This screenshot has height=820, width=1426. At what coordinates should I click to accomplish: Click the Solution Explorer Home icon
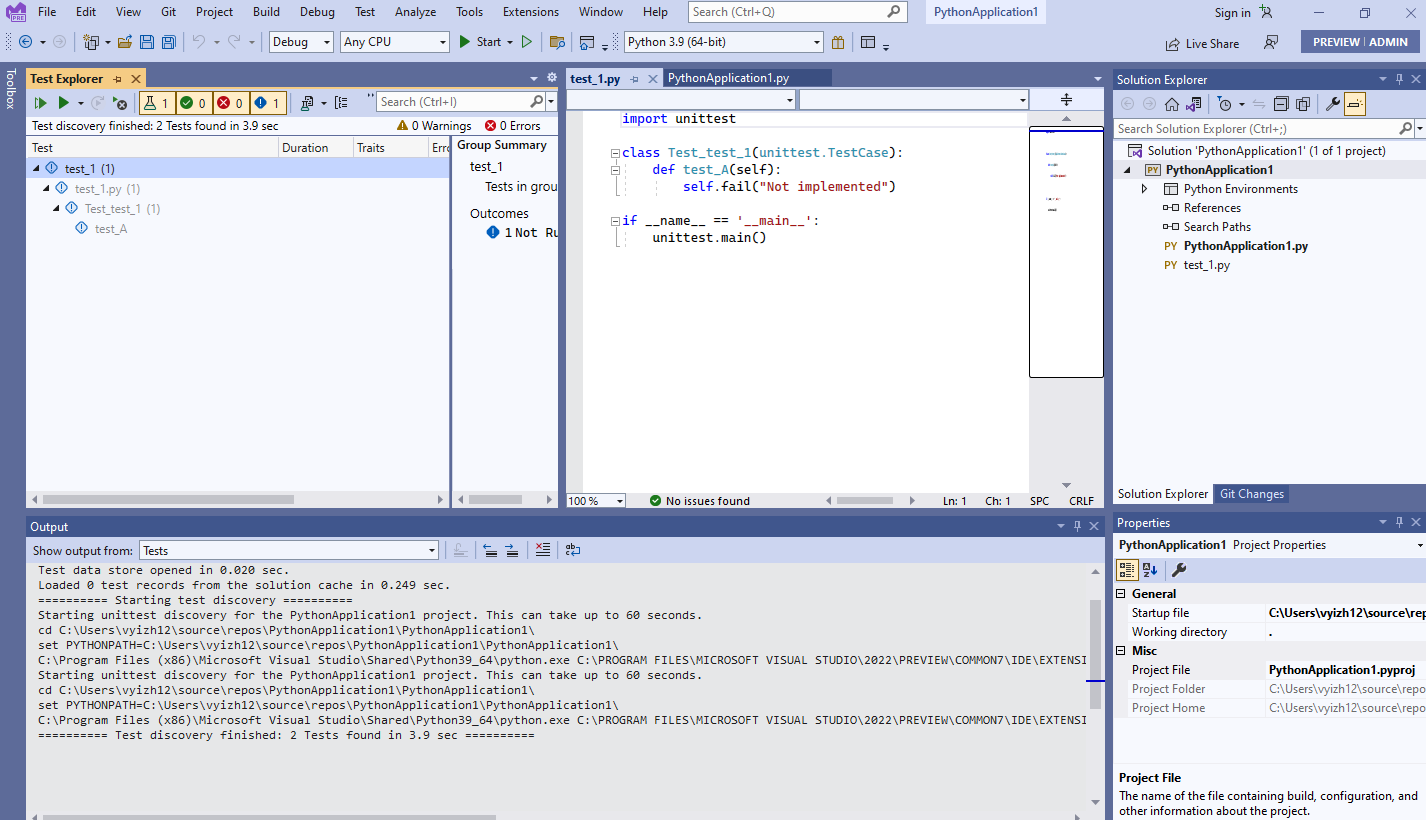1171,104
